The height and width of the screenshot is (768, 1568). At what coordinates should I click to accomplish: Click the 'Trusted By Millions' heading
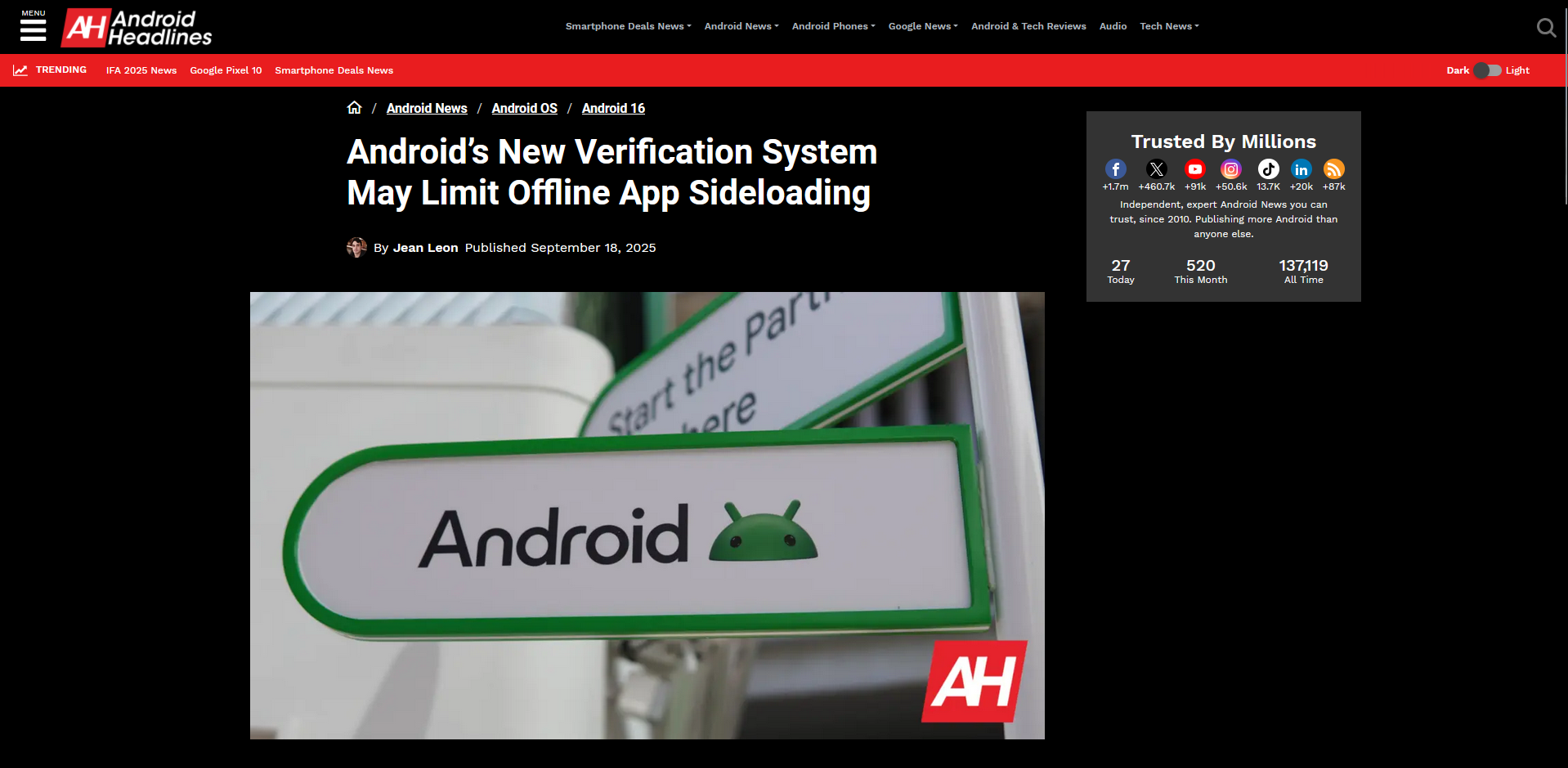[1223, 141]
